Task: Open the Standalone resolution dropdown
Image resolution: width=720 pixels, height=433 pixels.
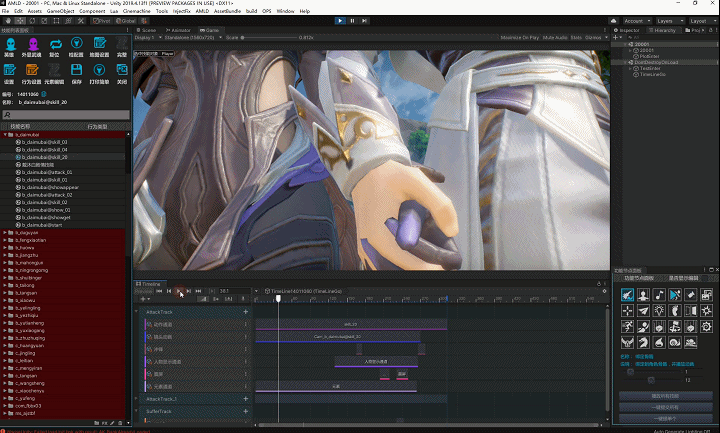Action: 193,38
